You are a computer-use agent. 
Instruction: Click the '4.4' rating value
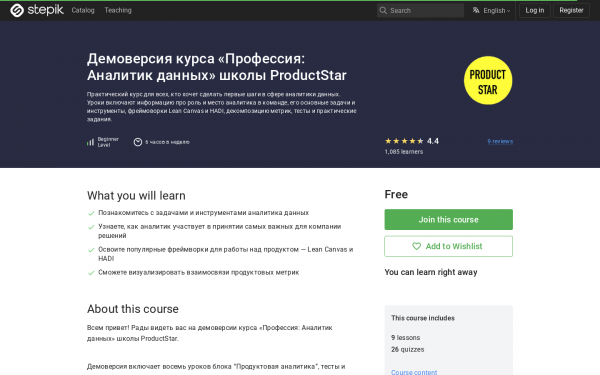pyautogui.click(x=433, y=141)
